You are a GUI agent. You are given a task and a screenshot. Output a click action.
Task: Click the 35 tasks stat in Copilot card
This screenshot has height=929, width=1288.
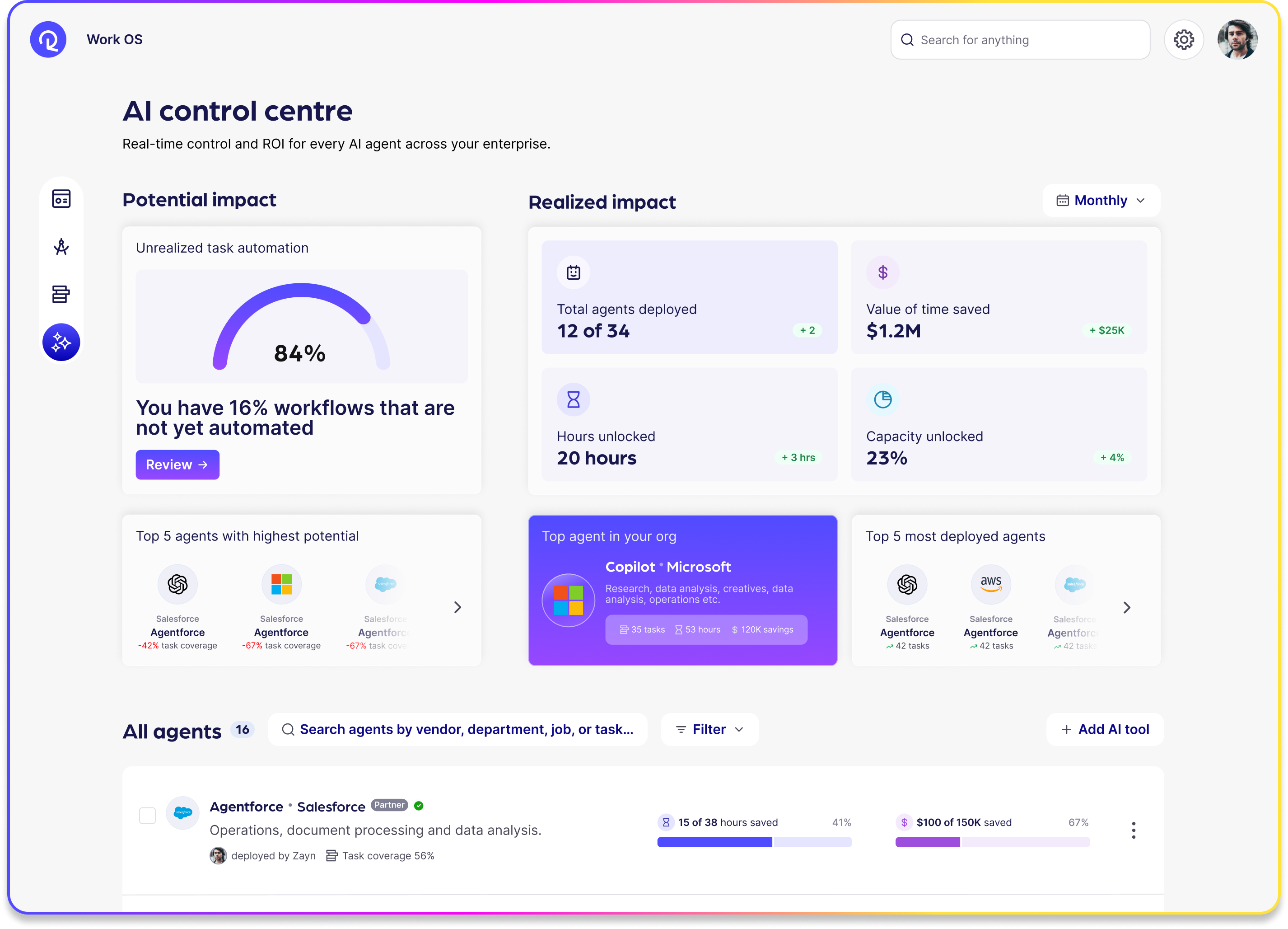(642, 629)
